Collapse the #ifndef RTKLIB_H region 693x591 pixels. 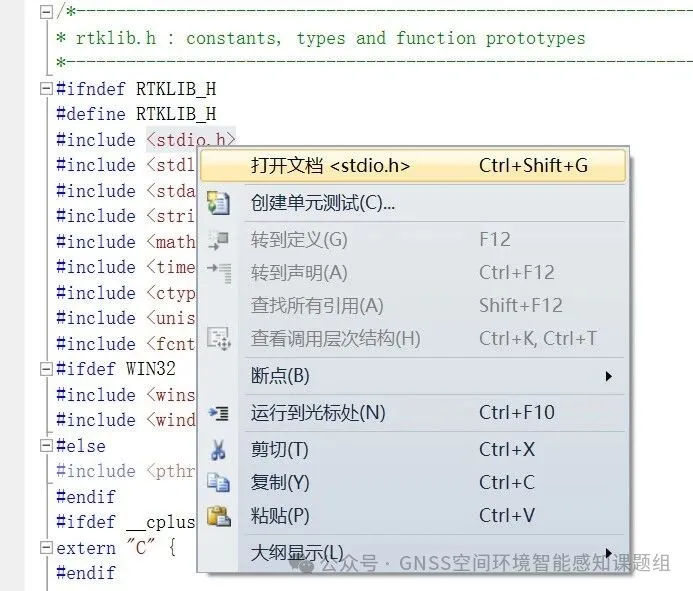(45, 89)
